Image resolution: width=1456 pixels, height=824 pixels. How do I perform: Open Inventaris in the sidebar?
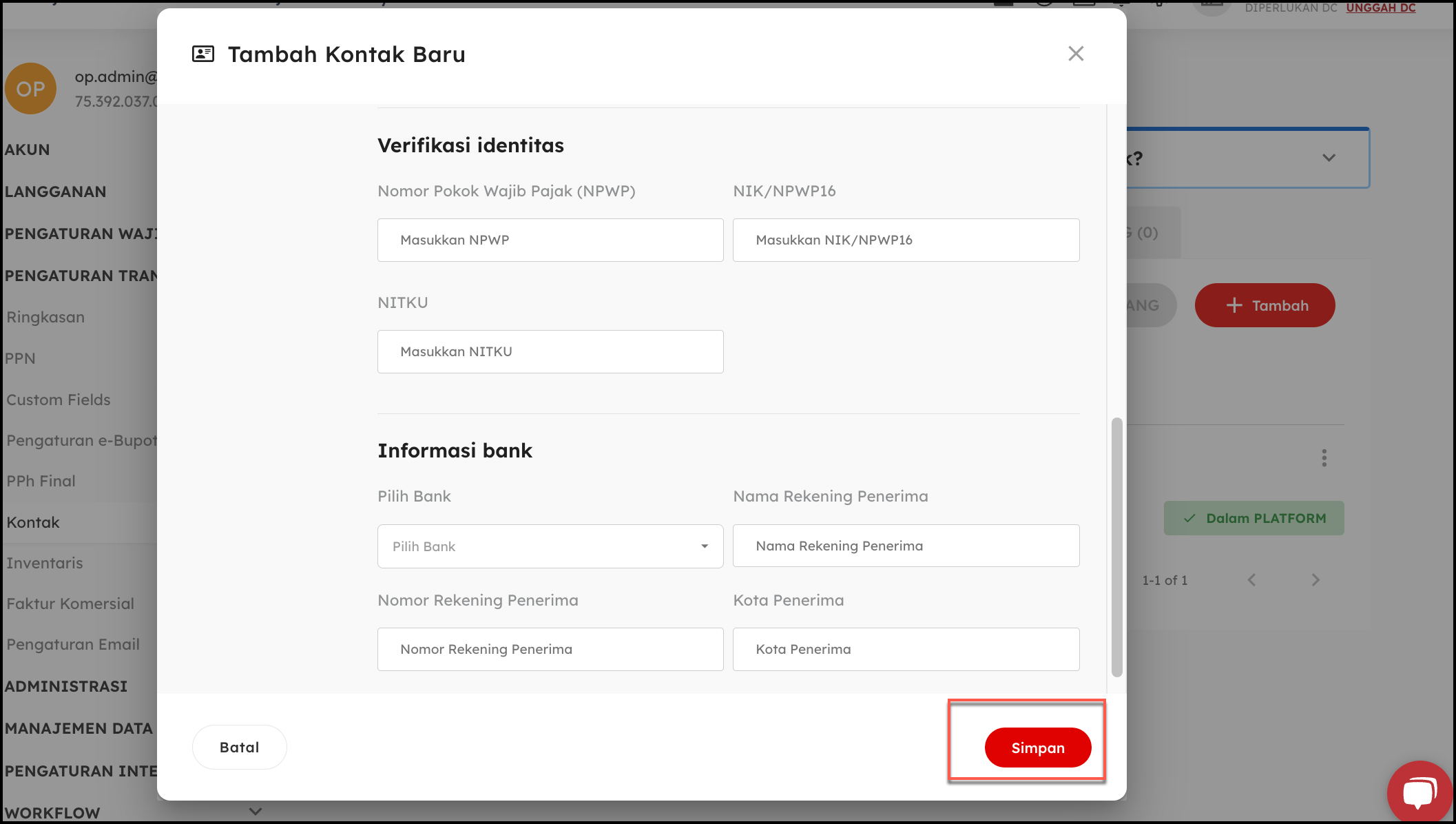click(x=45, y=563)
